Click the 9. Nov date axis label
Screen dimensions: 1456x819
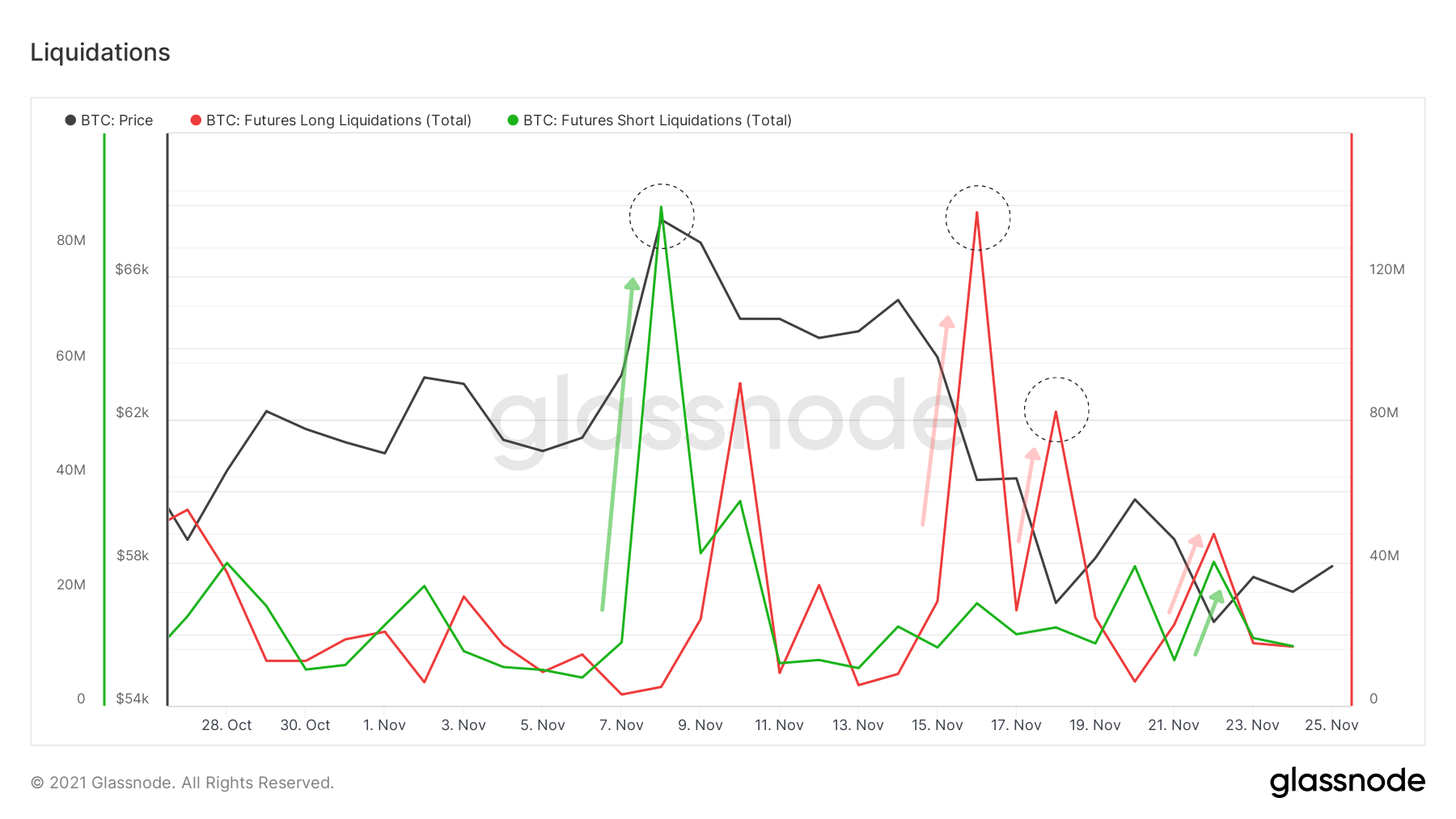click(x=700, y=725)
